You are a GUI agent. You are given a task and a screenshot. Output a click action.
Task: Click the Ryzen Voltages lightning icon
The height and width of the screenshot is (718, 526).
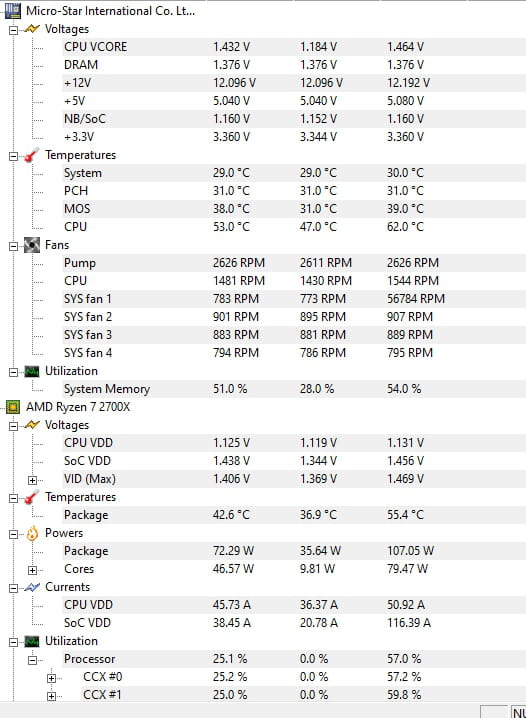(32, 425)
